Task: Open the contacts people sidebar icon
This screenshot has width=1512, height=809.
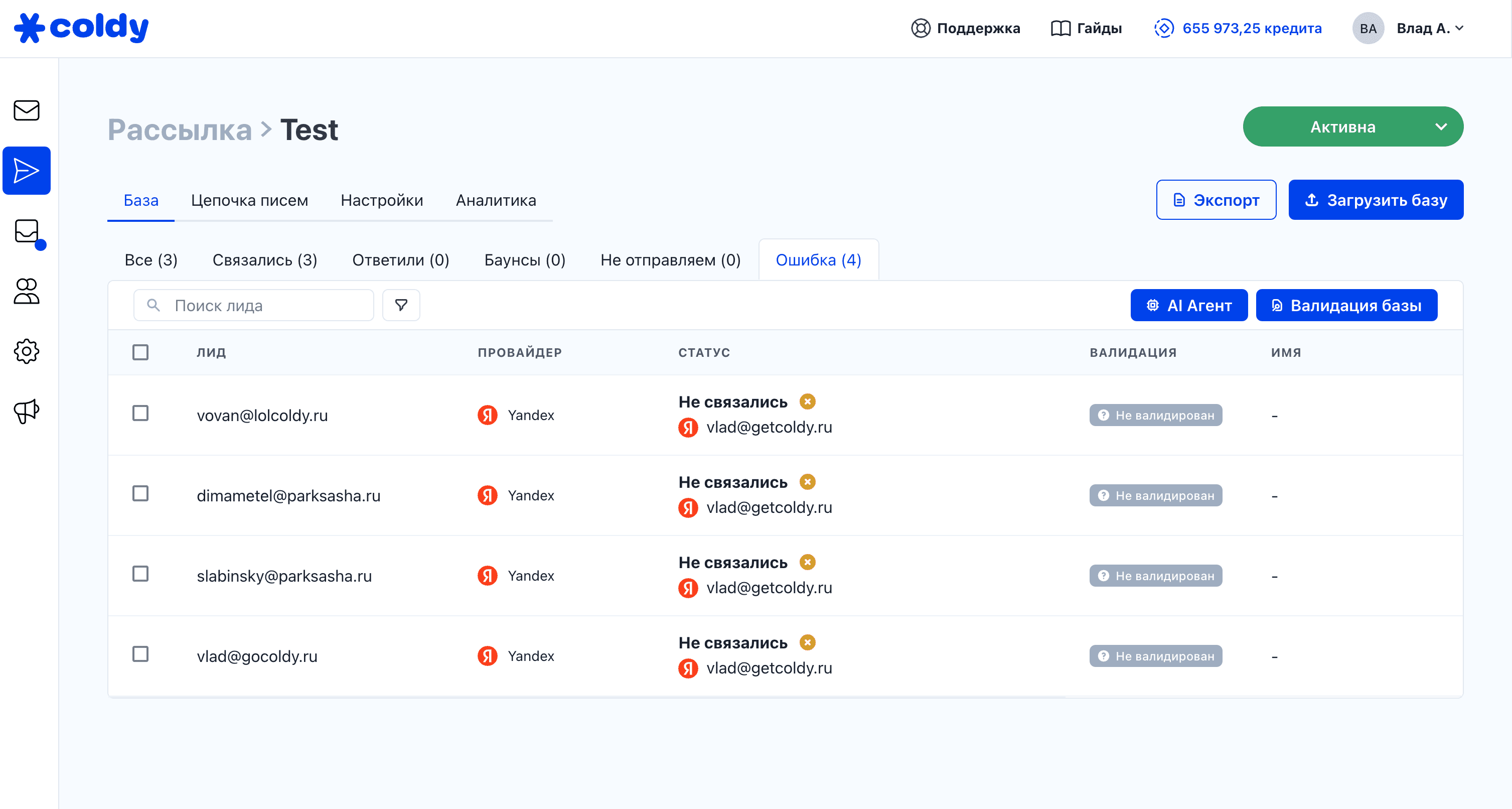Action: coord(27,291)
